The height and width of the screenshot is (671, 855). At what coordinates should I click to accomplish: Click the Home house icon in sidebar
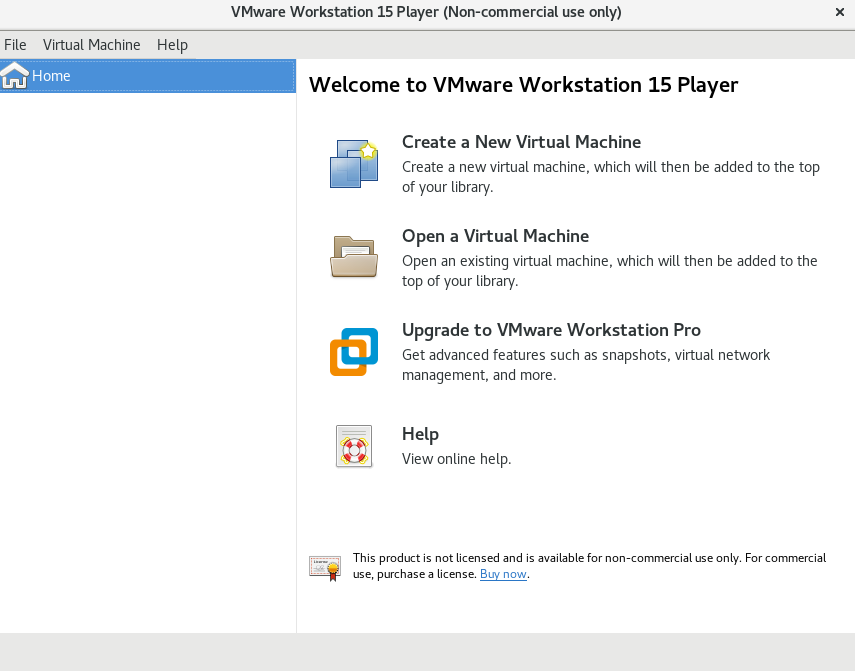[14, 75]
